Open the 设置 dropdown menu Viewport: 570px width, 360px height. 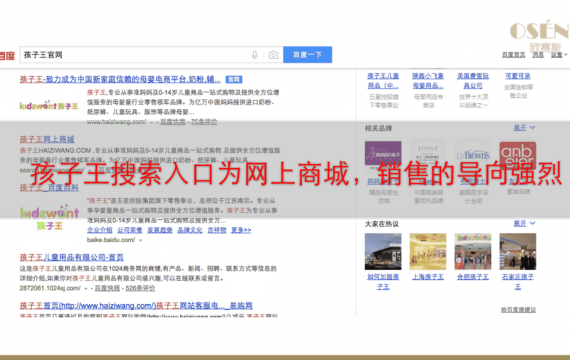(x=558, y=55)
